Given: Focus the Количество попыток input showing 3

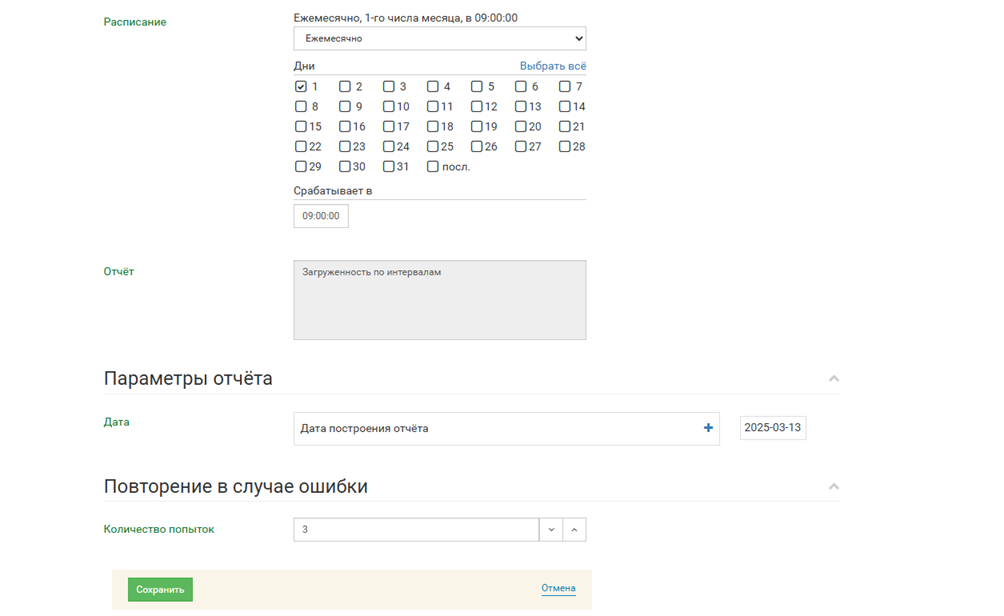Looking at the screenshot, I should 415,530.
